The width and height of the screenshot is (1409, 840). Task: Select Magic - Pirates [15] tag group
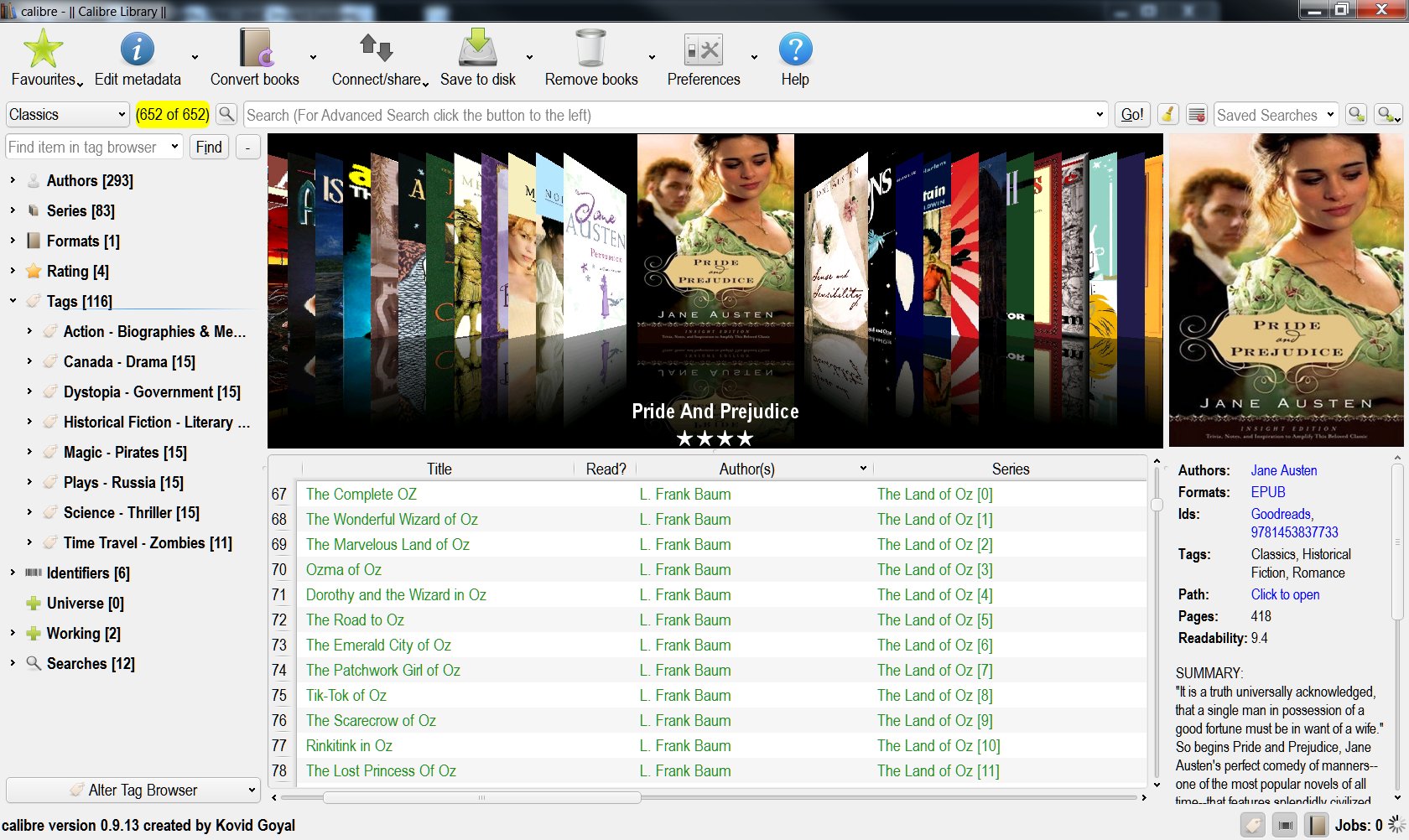125,452
